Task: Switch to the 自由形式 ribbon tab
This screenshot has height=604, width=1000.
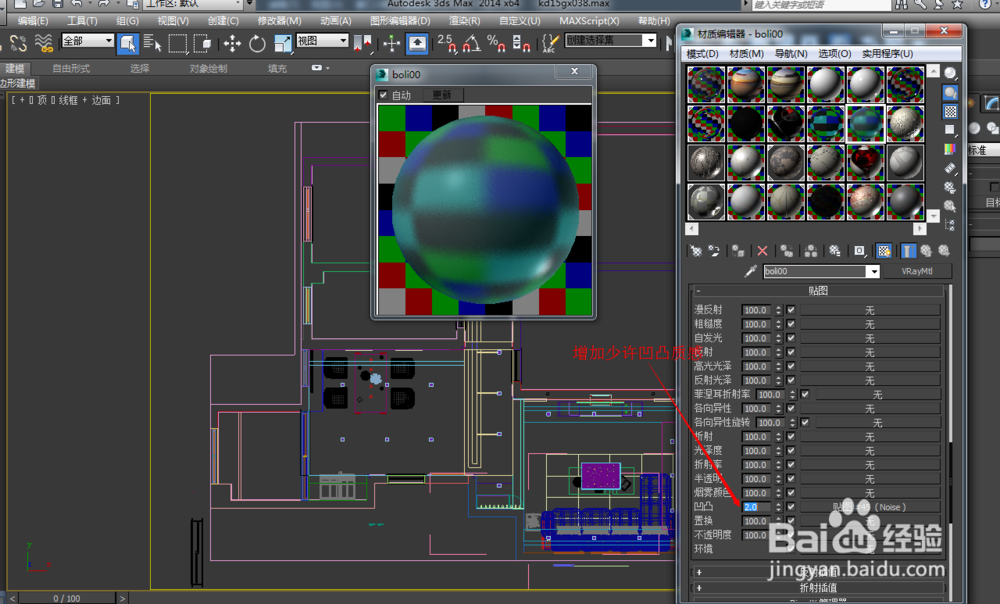Action: pos(71,68)
